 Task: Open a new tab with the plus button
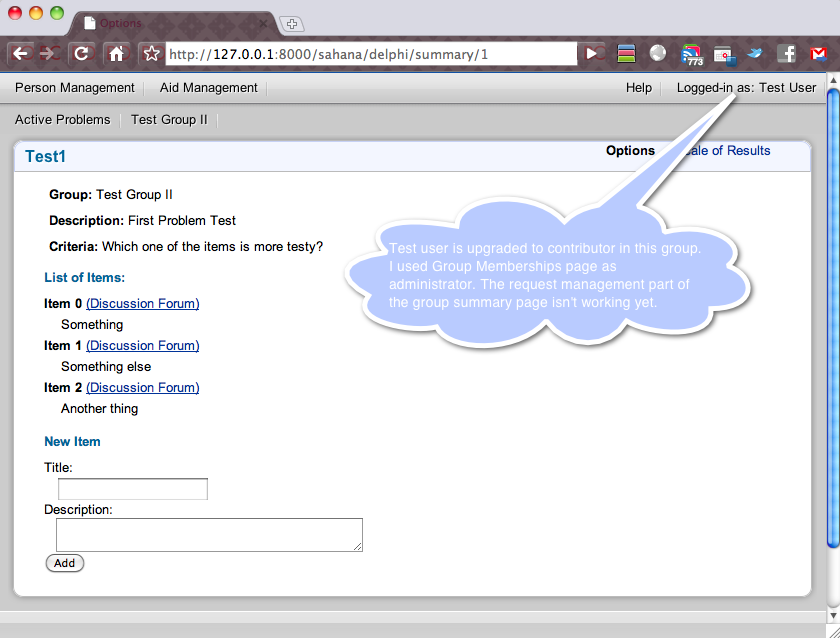(292, 24)
